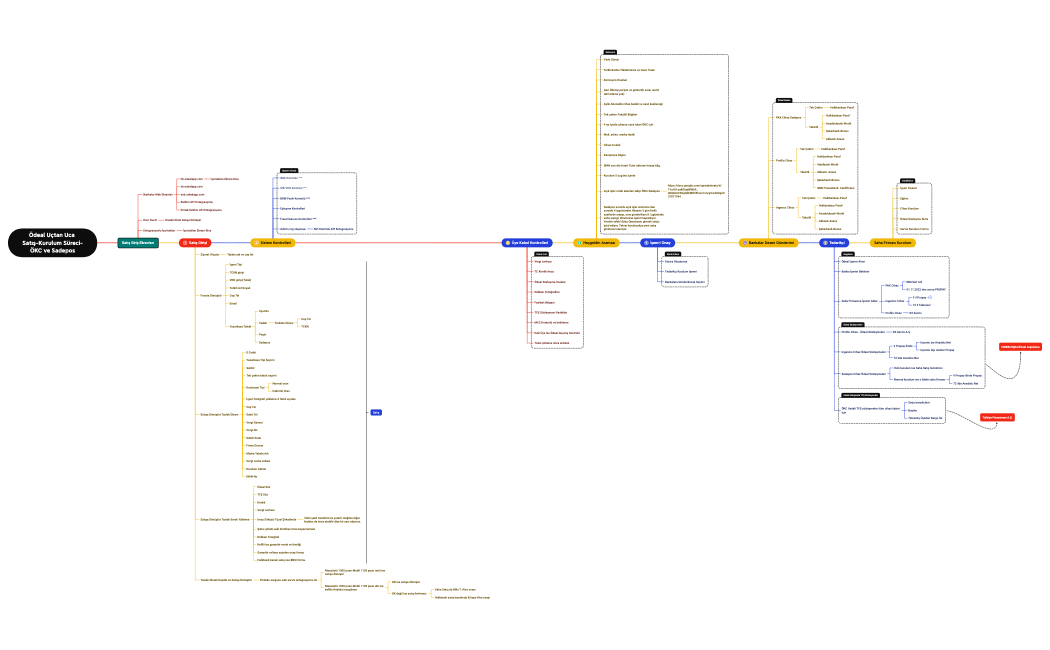This screenshot has width=1050, height=650.
Task: Click the marker icon on Sistem Kontrolleri node
Action: point(255,243)
